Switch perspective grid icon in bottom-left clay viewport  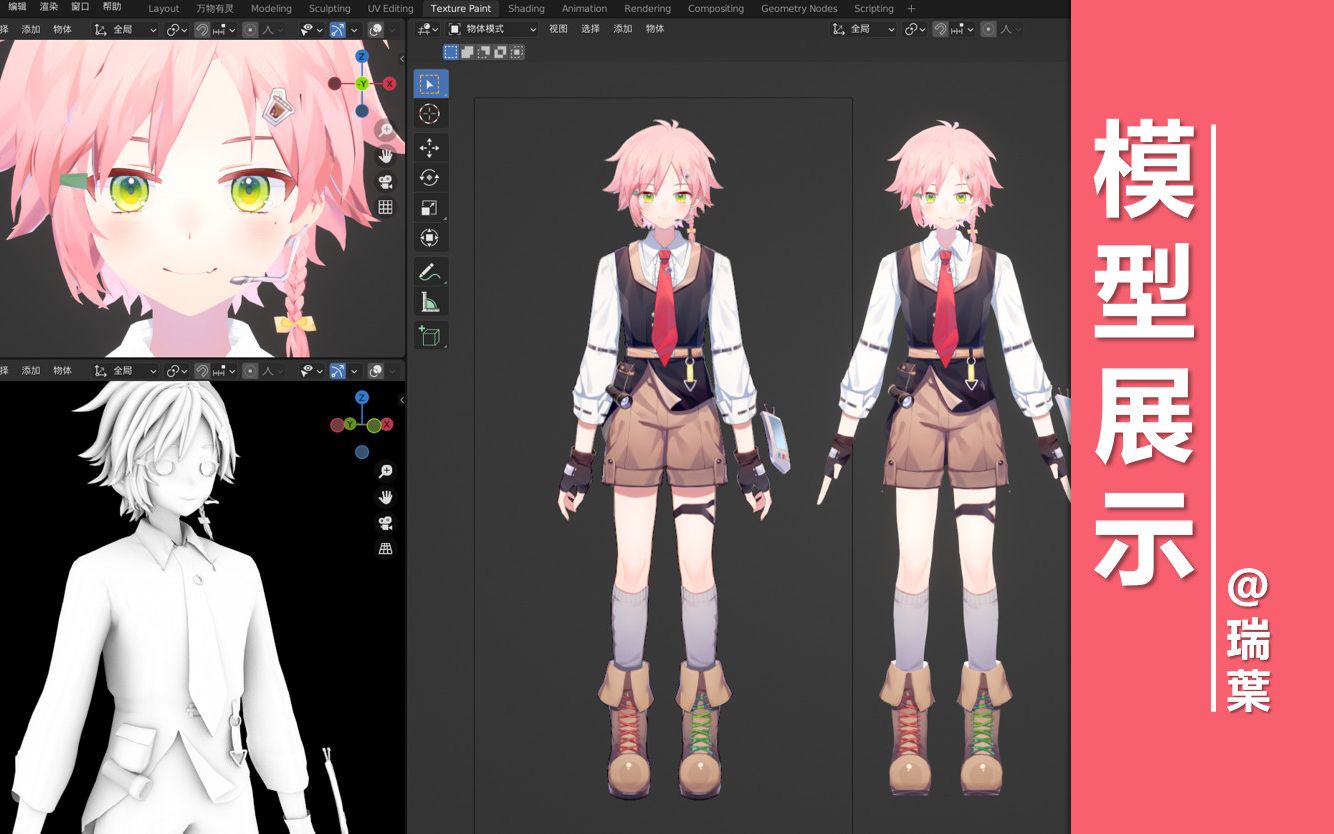[385, 549]
